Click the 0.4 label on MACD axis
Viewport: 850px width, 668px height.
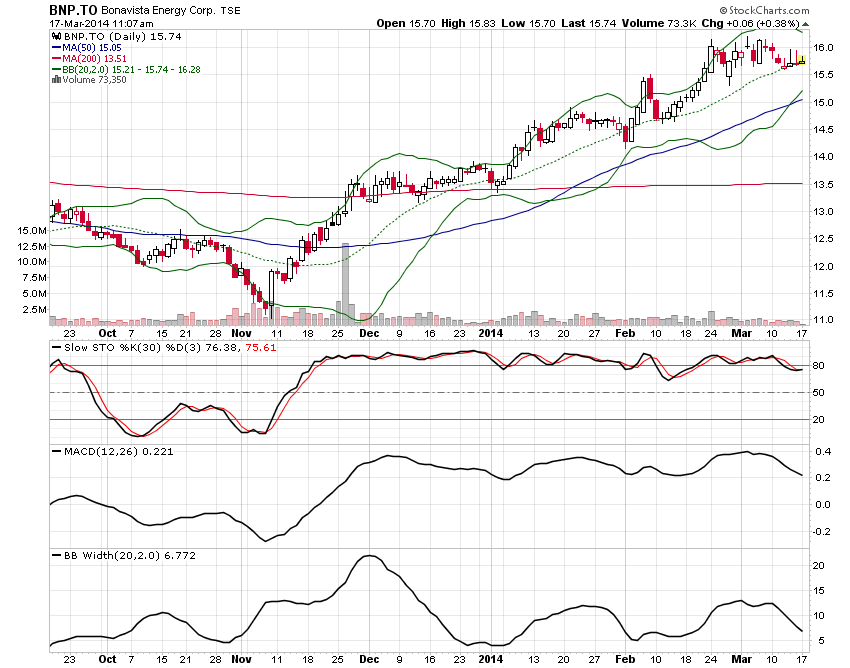pyautogui.click(x=823, y=452)
